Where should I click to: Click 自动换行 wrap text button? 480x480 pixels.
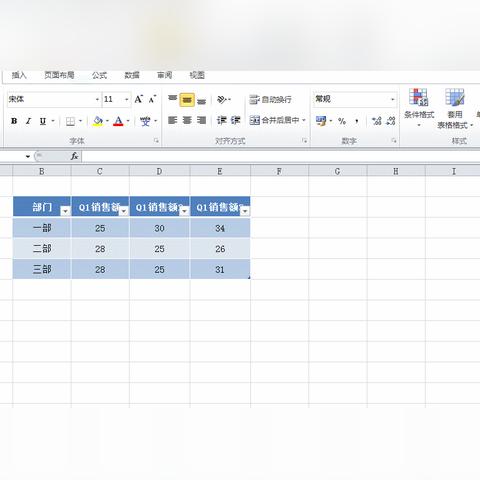tap(270, 99)
